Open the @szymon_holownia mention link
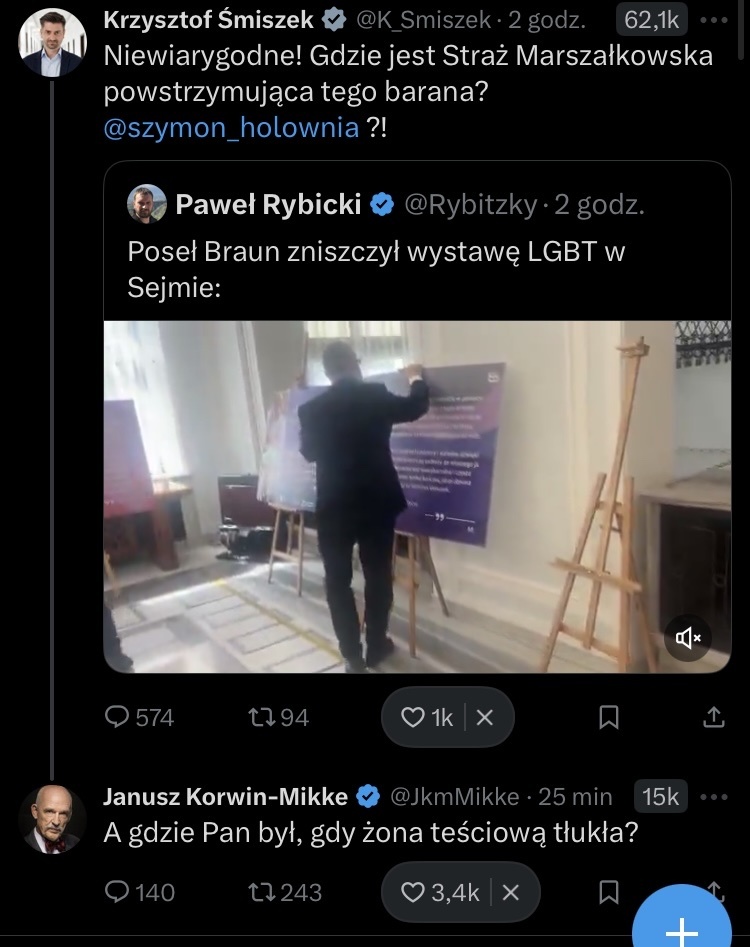The width and height of the screenshot is (750, 947). tap(231, 127)
